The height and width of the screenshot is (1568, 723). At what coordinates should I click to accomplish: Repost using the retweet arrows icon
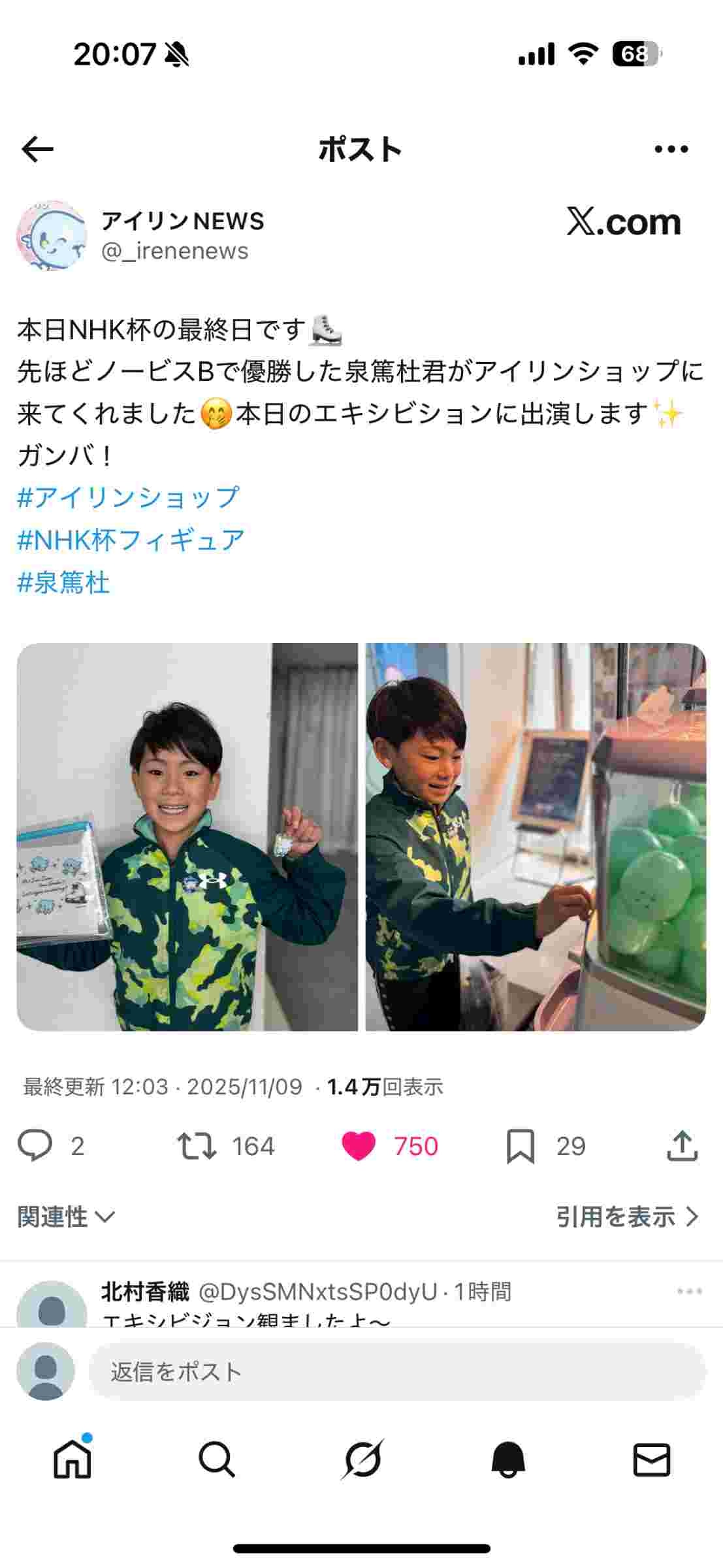197,1146
